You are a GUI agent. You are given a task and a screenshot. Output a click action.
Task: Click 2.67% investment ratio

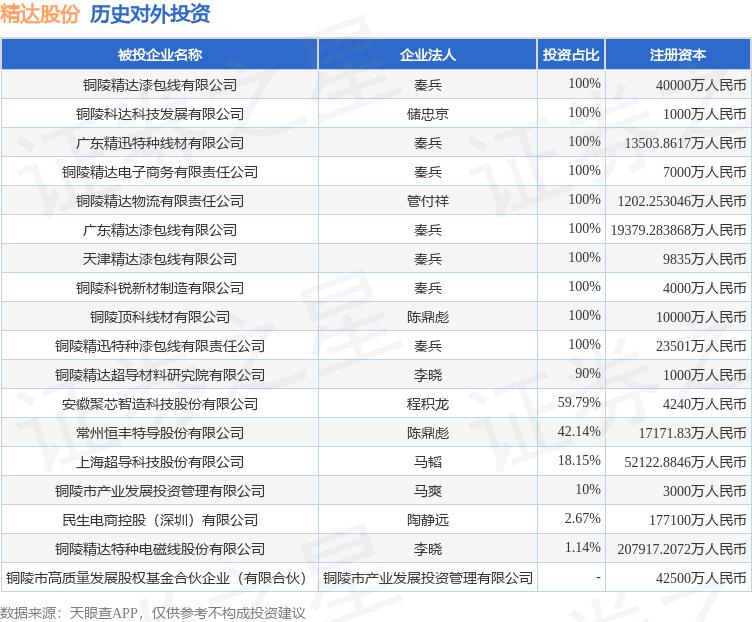[x=582, y=518]
